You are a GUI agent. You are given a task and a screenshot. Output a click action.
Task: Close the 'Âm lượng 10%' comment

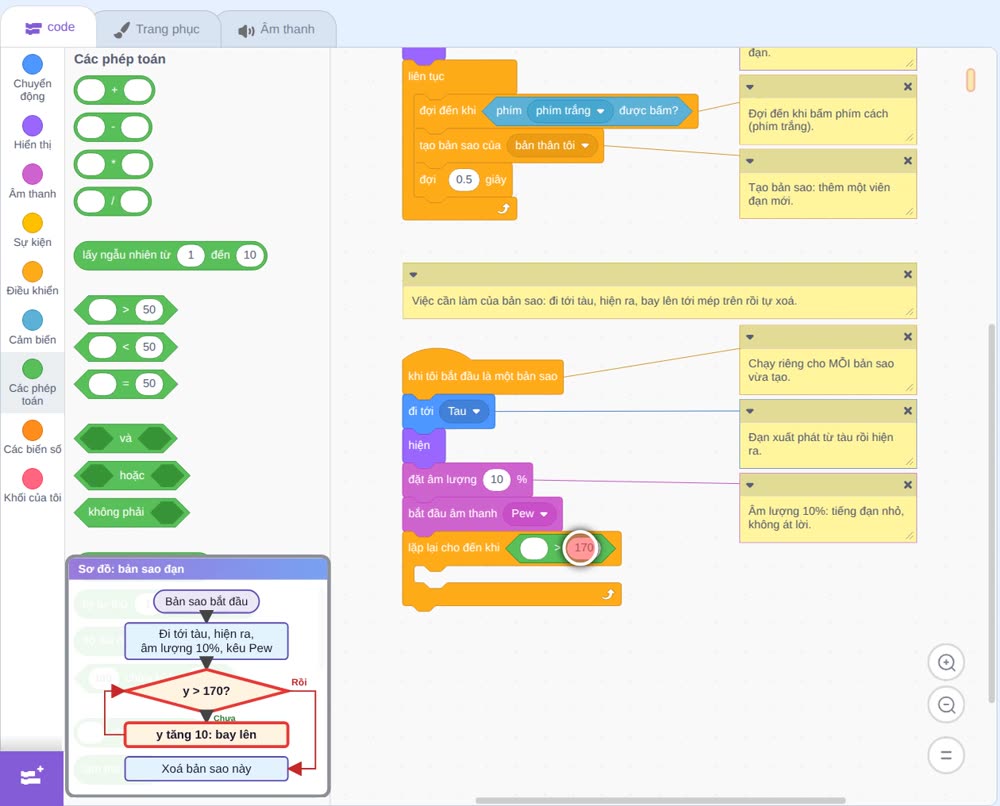point(908,485)
